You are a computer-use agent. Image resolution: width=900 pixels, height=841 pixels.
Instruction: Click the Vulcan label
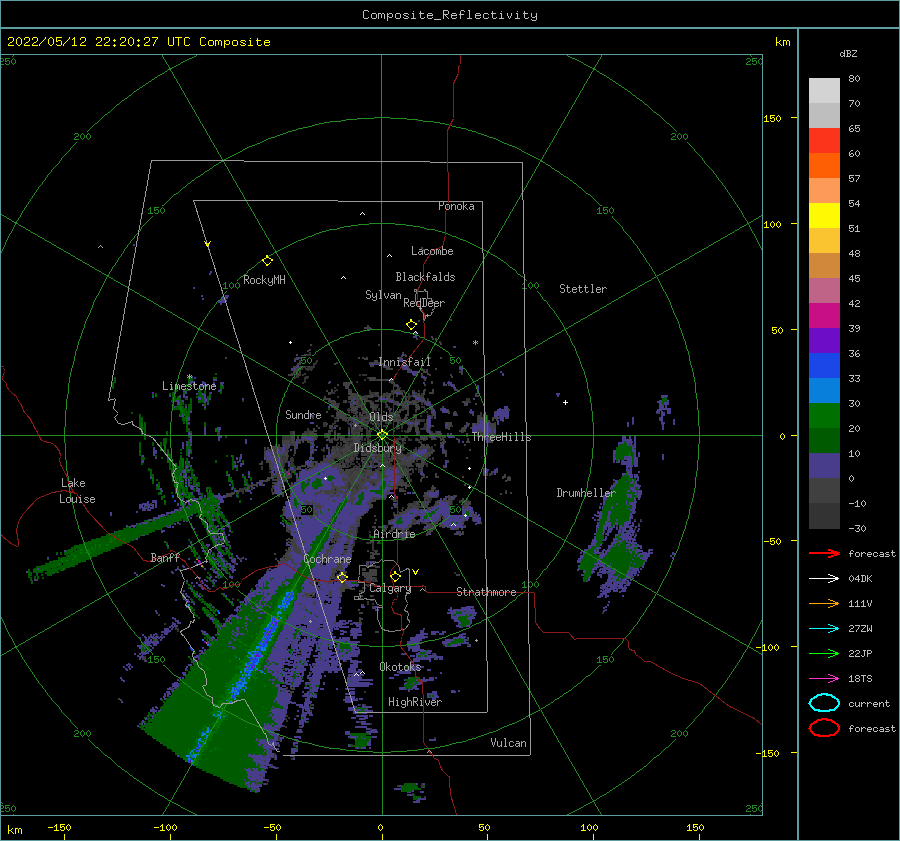(508, 743)
